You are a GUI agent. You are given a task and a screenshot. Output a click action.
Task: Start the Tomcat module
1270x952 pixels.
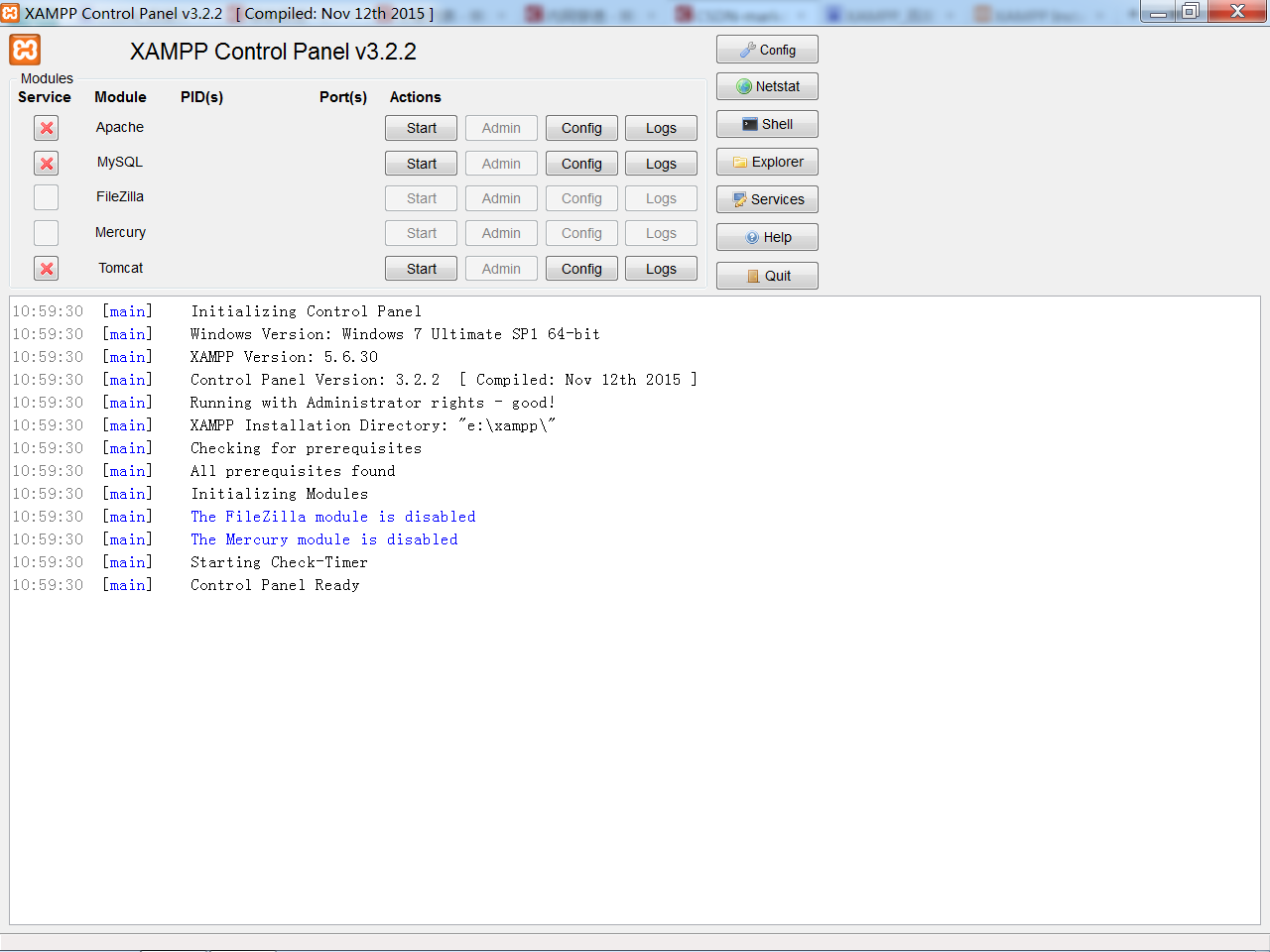421,269
